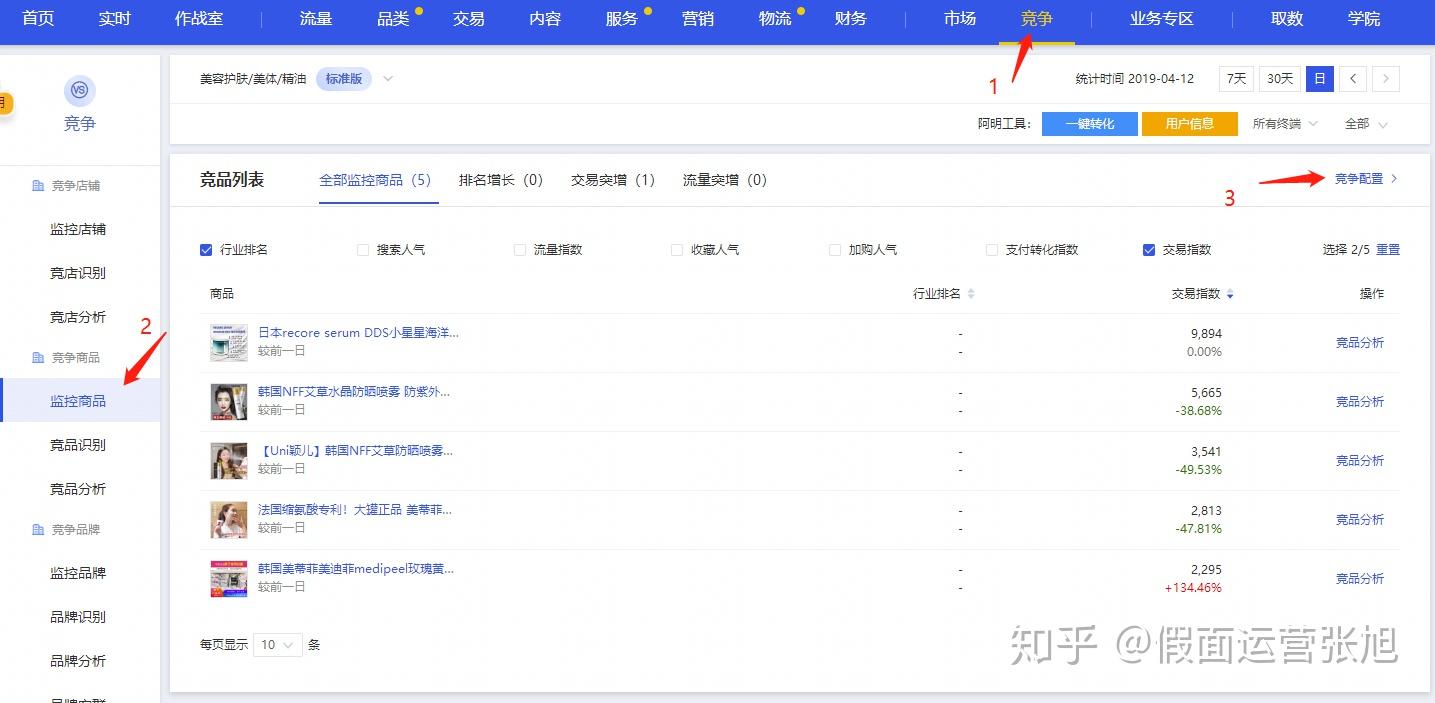Check the 支付转化指数 checkbox
Image resolution: width=1435 pixels, height=703 pixels.
pos(992,250)
